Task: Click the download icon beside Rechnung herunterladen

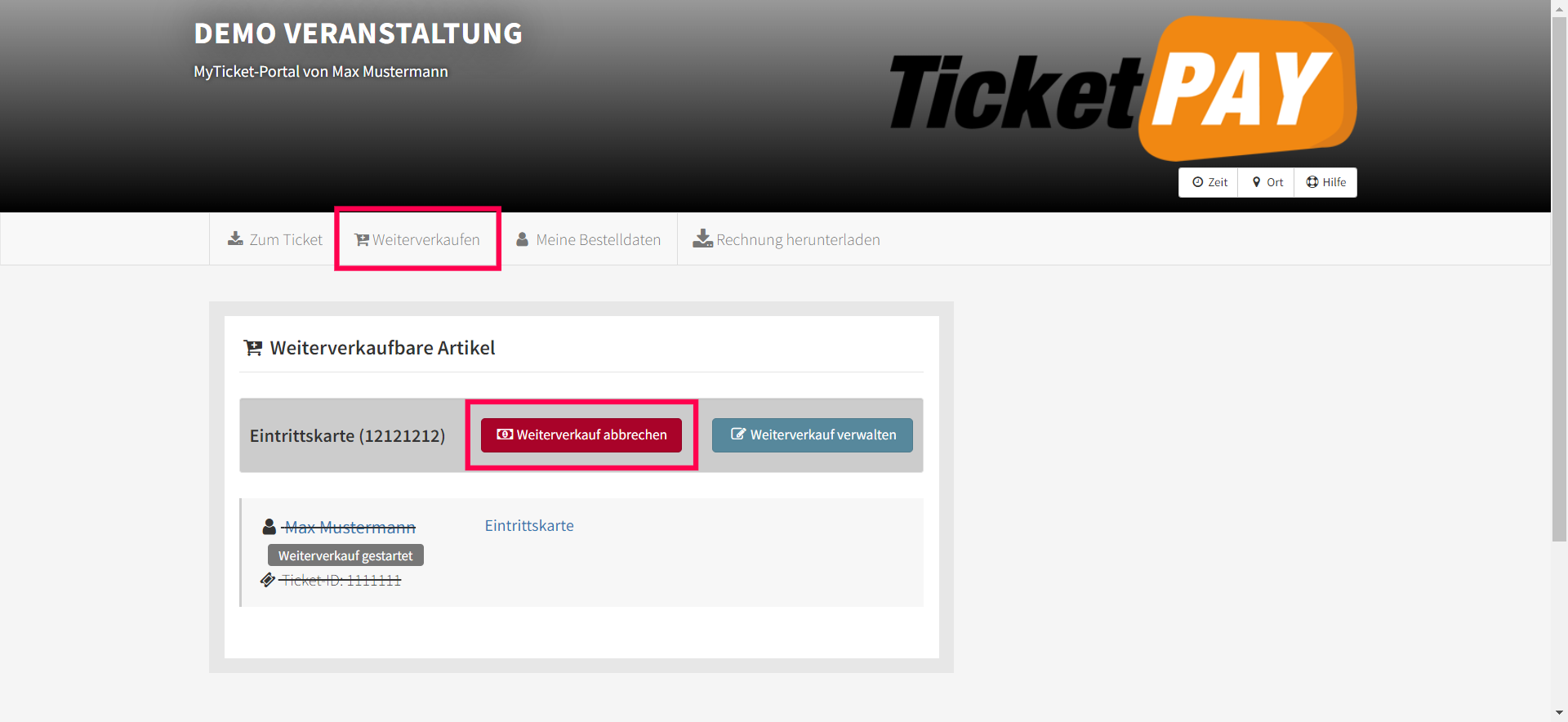Action: (x=703, y=238)
